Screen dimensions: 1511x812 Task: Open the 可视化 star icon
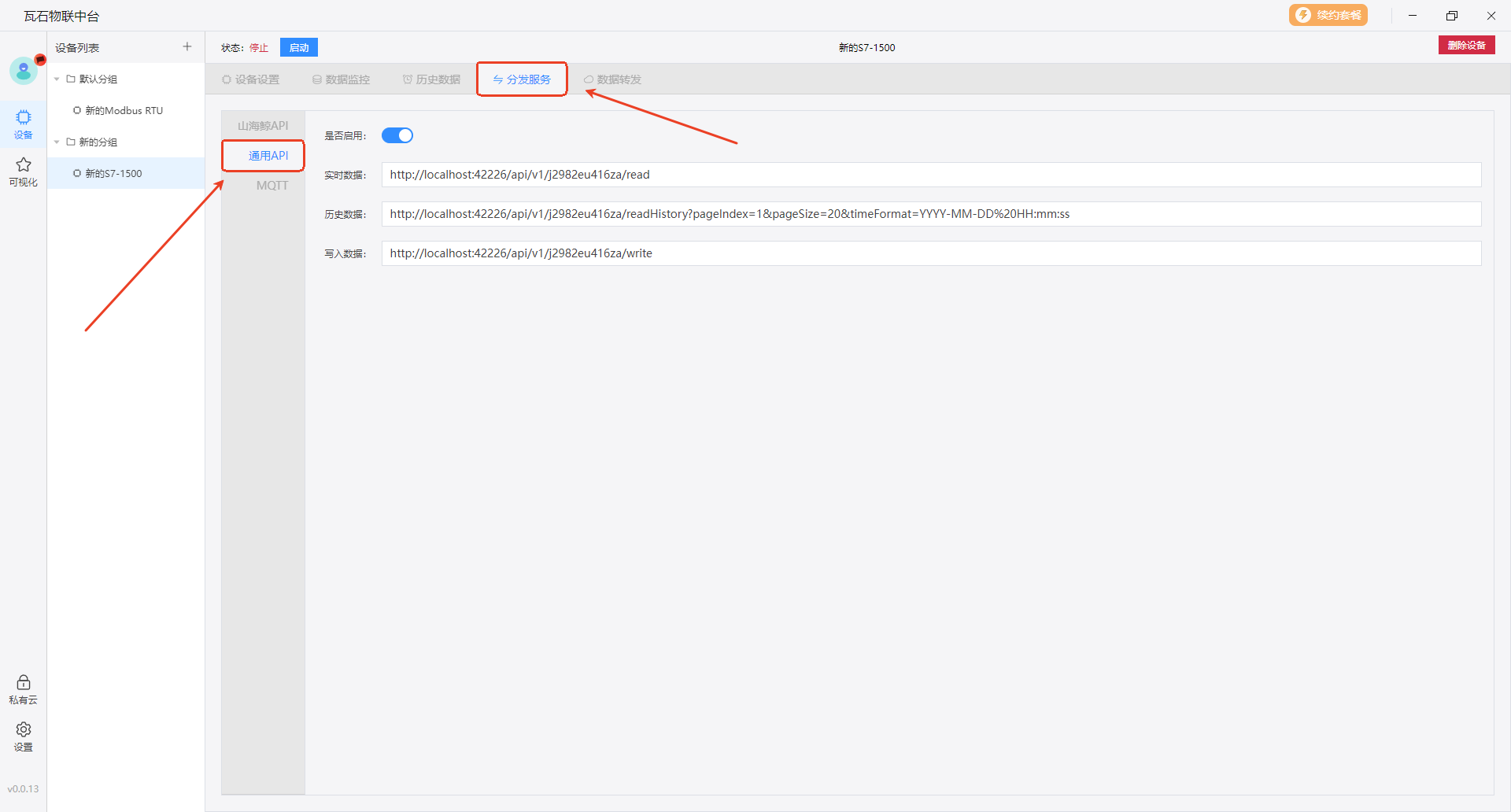pyautogui.click(x=24, y=171)
